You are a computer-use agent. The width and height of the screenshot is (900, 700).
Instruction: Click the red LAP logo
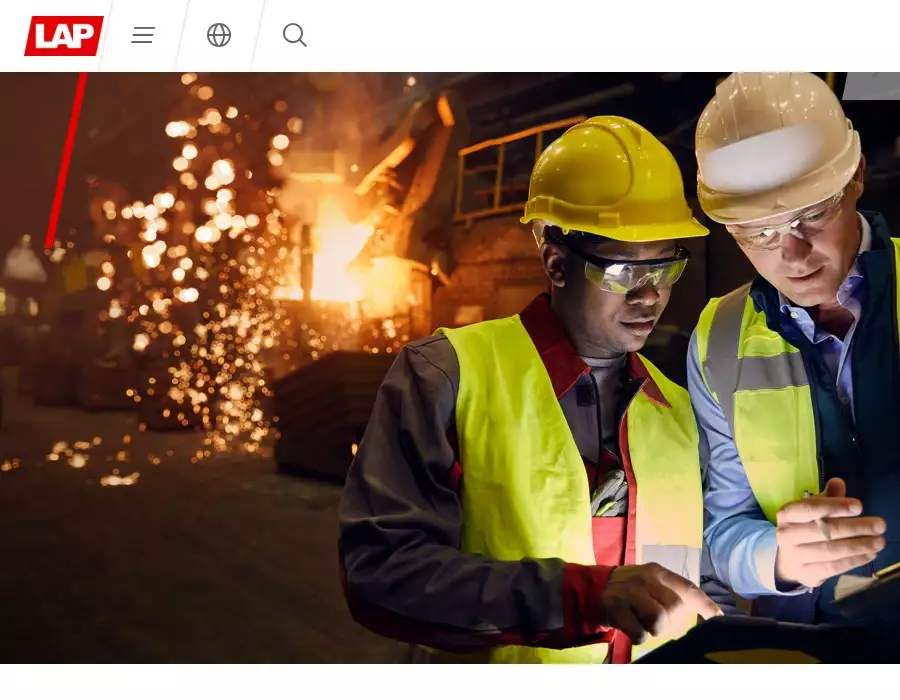(x=64, y=36)
